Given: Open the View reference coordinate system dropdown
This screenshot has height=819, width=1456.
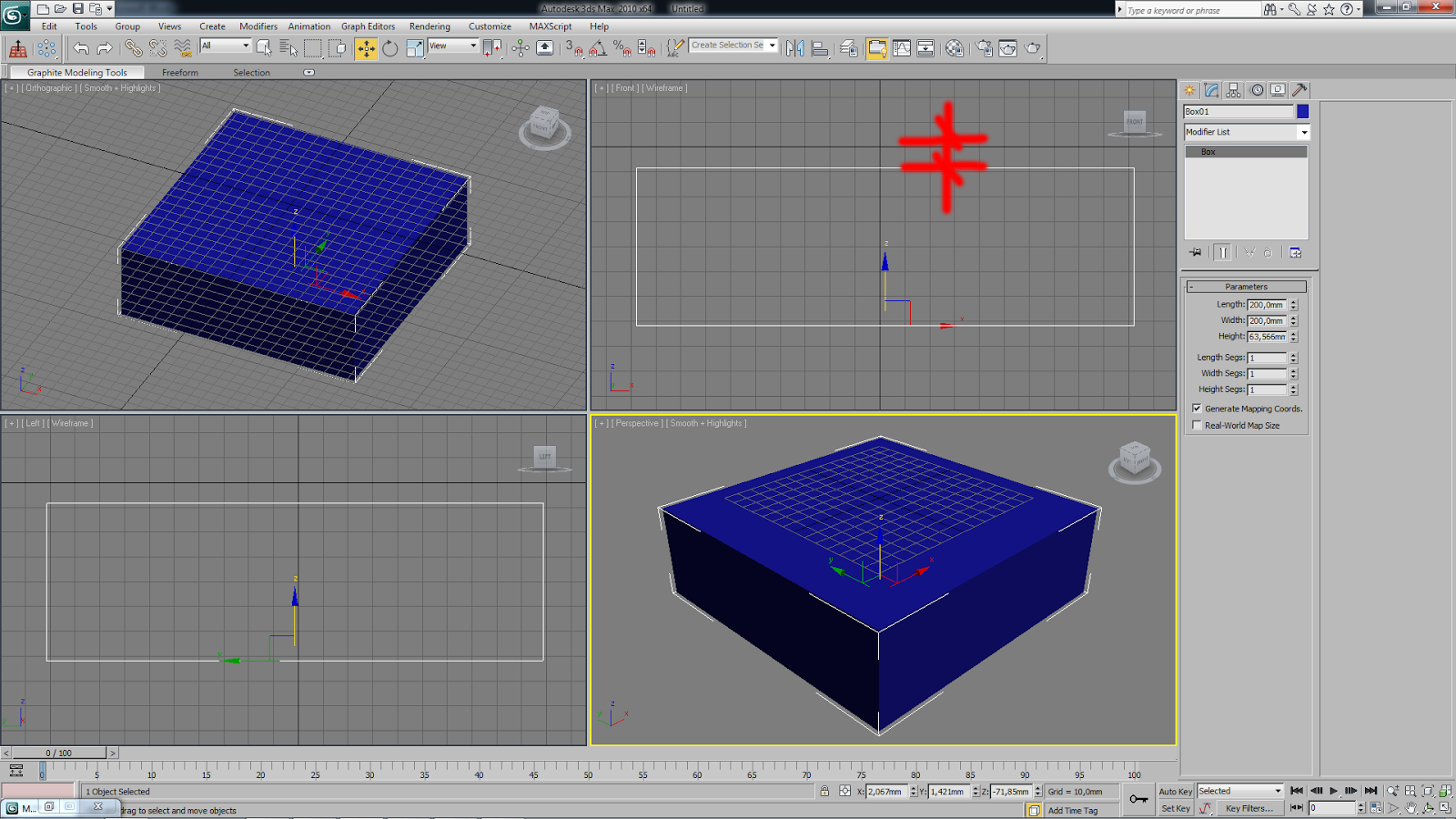Looking at the screenshot, I should click(472, 46).
